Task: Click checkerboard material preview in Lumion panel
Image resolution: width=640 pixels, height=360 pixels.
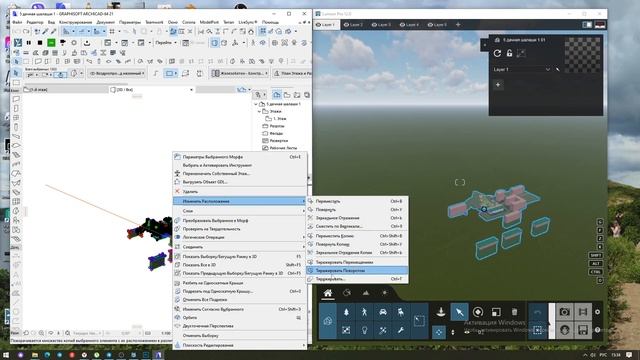Action: coord(582,55)
